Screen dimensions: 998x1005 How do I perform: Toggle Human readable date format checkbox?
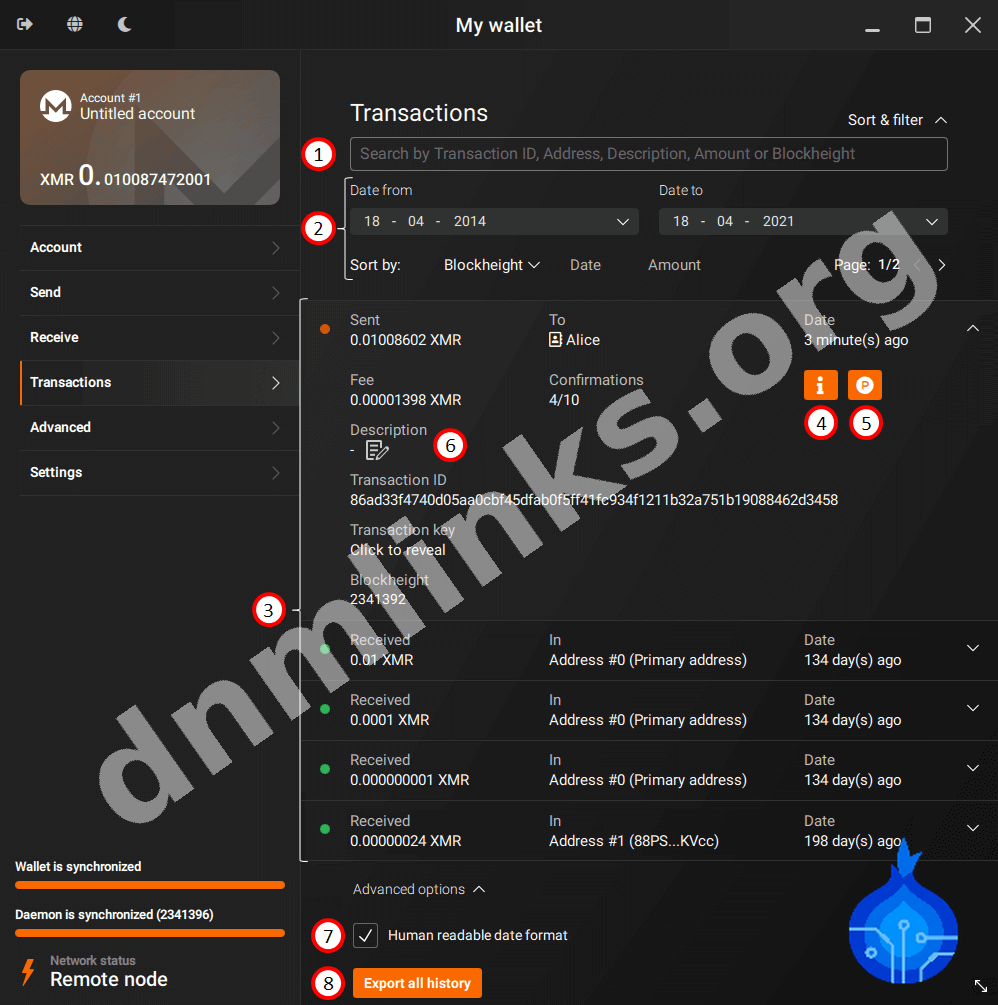pos(366,936)
